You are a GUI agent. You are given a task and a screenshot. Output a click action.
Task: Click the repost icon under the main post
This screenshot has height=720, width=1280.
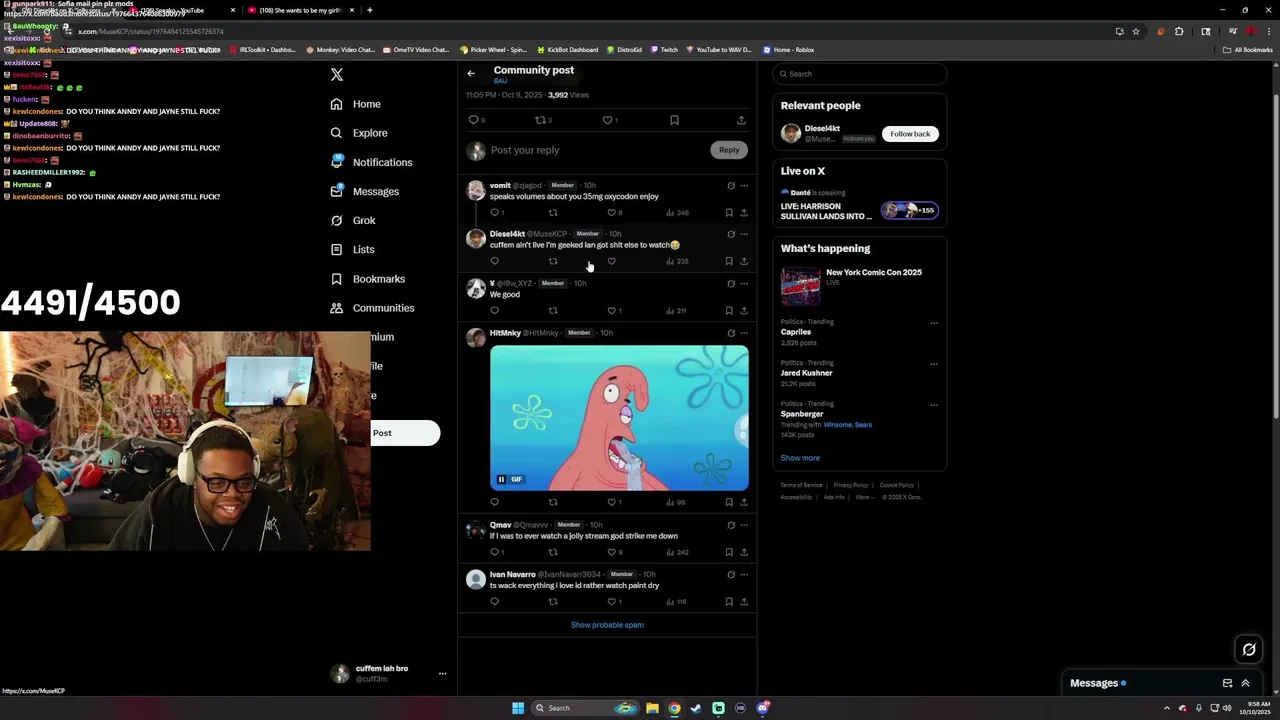pyautogui.click(x=540, y=120)
